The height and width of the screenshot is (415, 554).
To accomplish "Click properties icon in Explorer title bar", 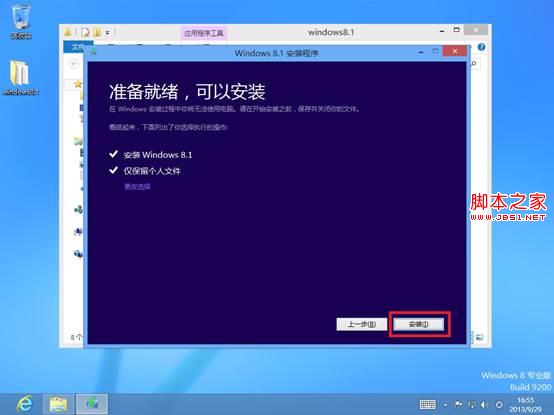I will coord(85,32).
